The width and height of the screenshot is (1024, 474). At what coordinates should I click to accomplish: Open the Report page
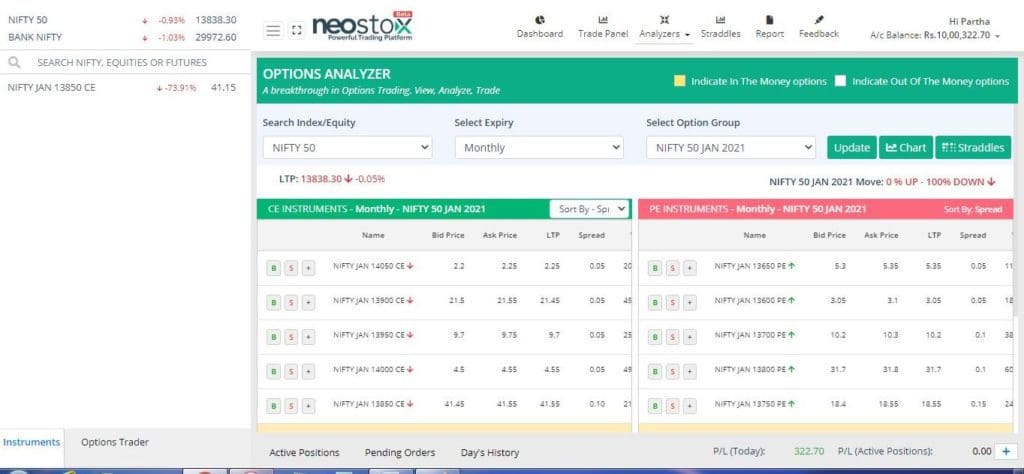click(x=769, y=27)
